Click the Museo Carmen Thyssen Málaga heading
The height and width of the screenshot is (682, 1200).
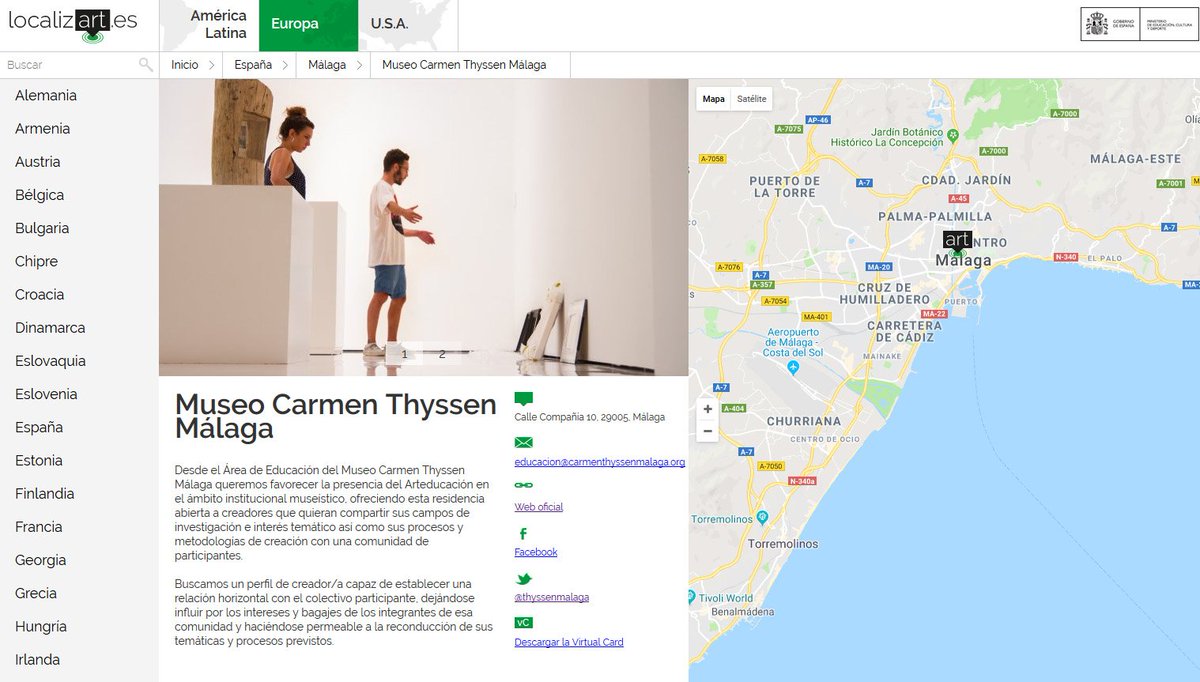[335, 417]
